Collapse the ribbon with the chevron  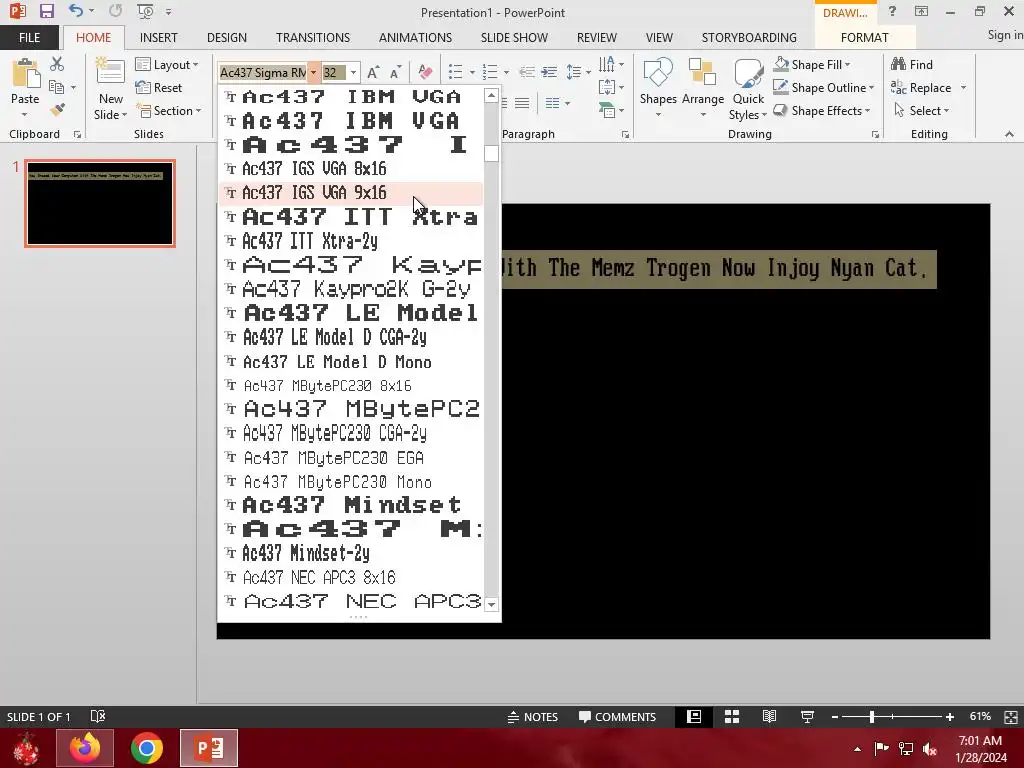click(x=1009, y=134)
